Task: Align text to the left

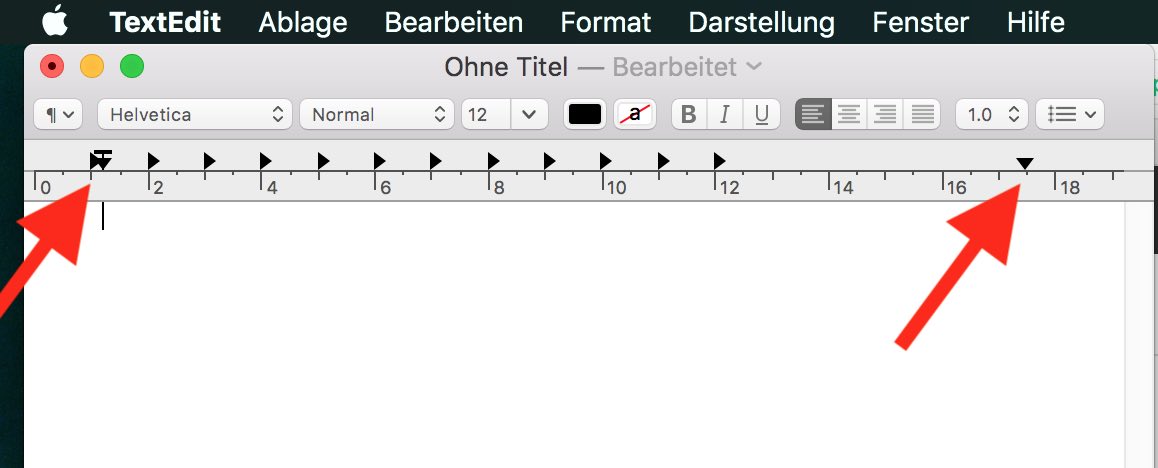Action: click(813, 115)
